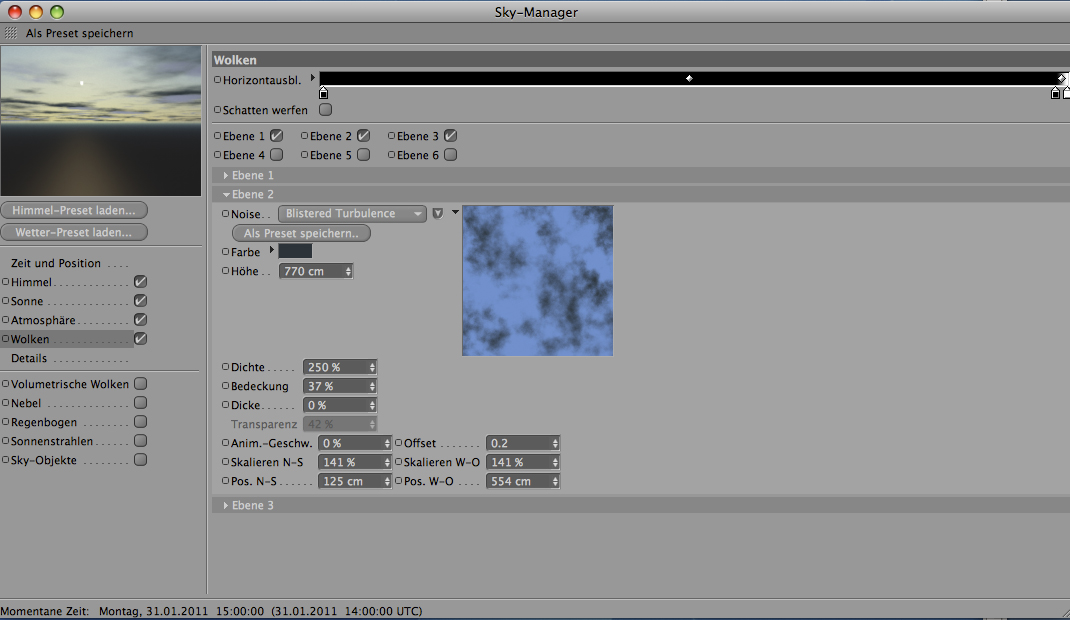This screenshot has height=620, width=1070.
Task: Open the Farbe color swatch
Action: point(295,252)
